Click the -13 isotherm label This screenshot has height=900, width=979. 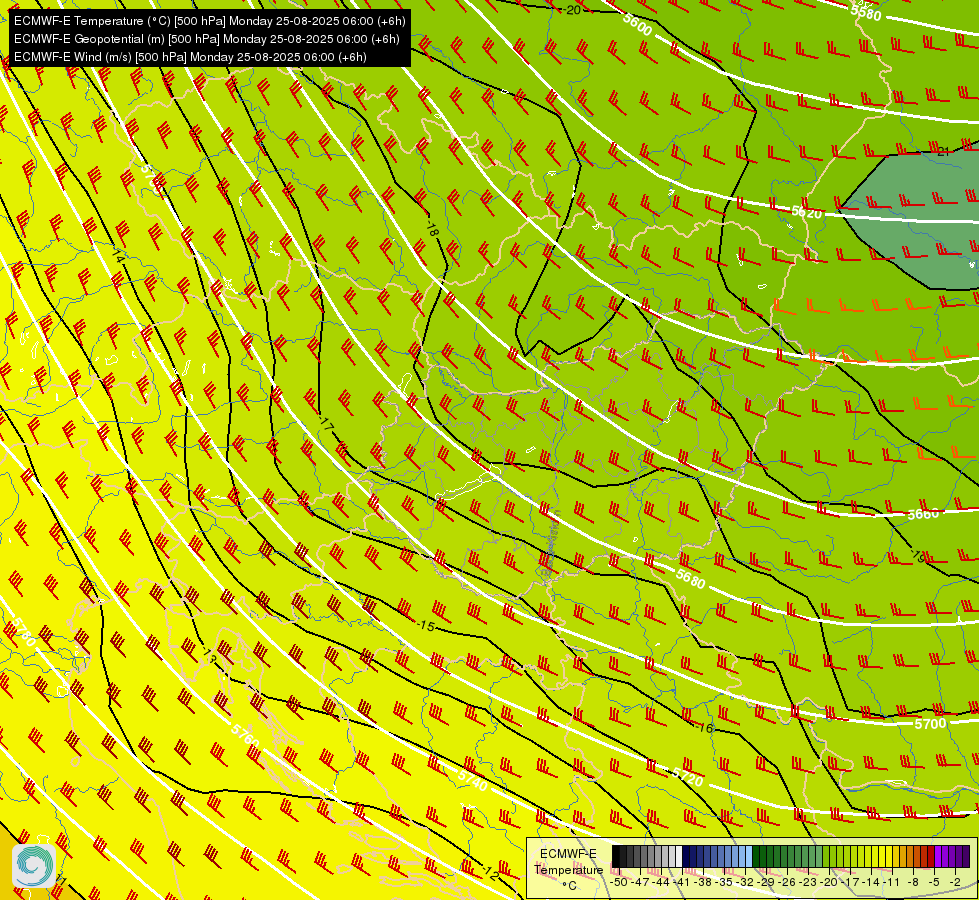click(209, 655)
